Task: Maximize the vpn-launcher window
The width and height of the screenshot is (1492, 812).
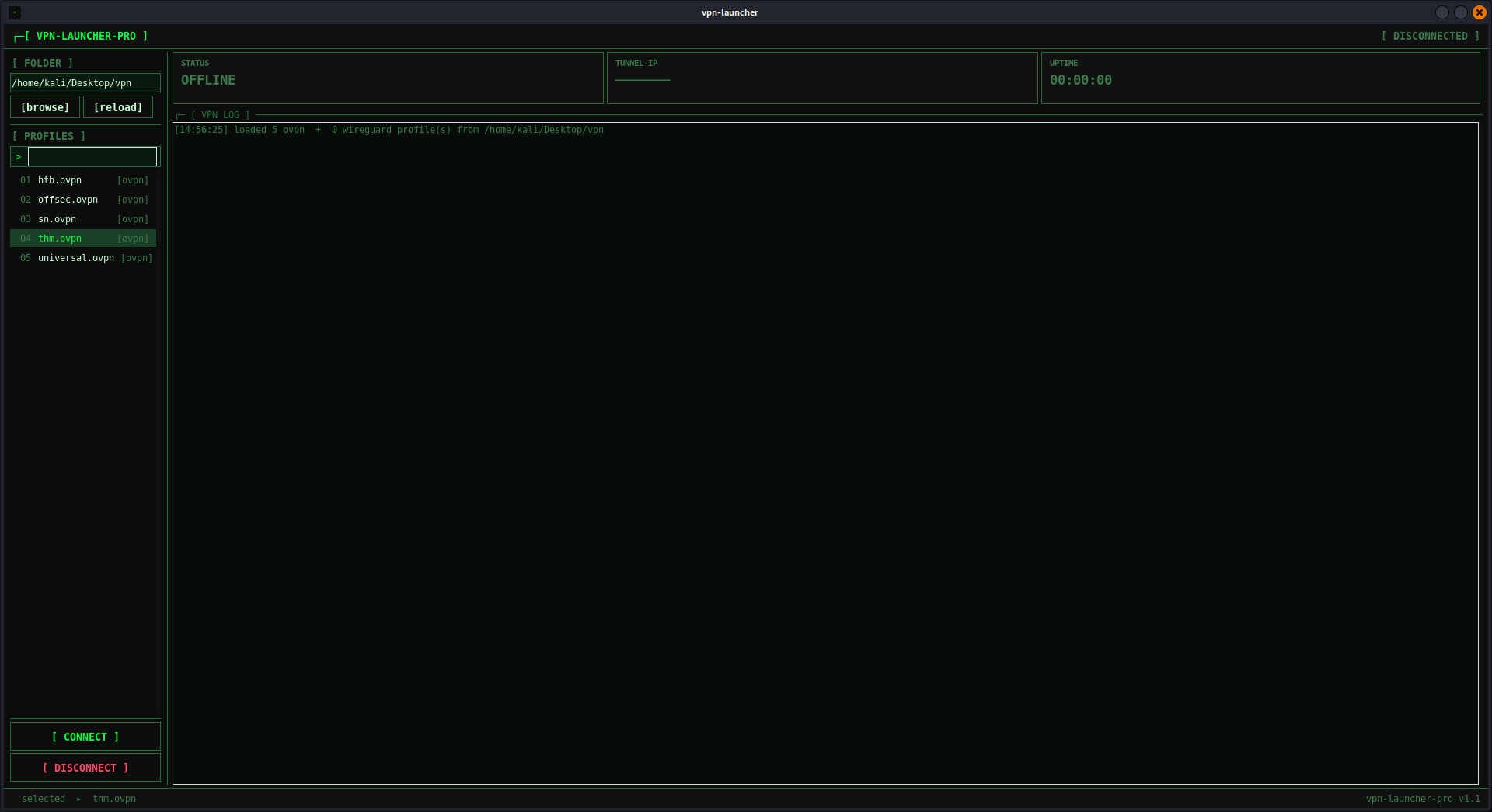Action: (1461, 12)
